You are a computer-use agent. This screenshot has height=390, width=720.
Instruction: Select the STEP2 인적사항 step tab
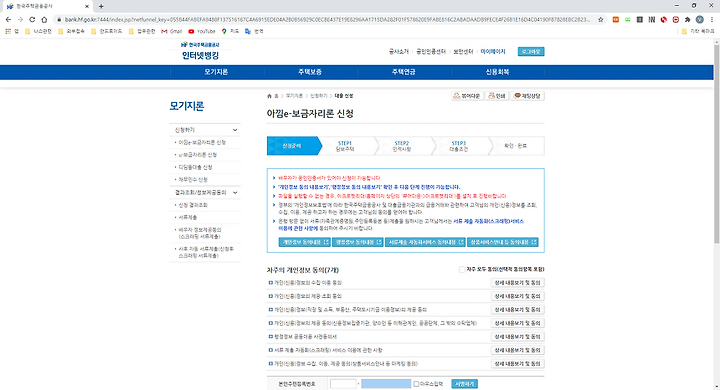point(401,146)
